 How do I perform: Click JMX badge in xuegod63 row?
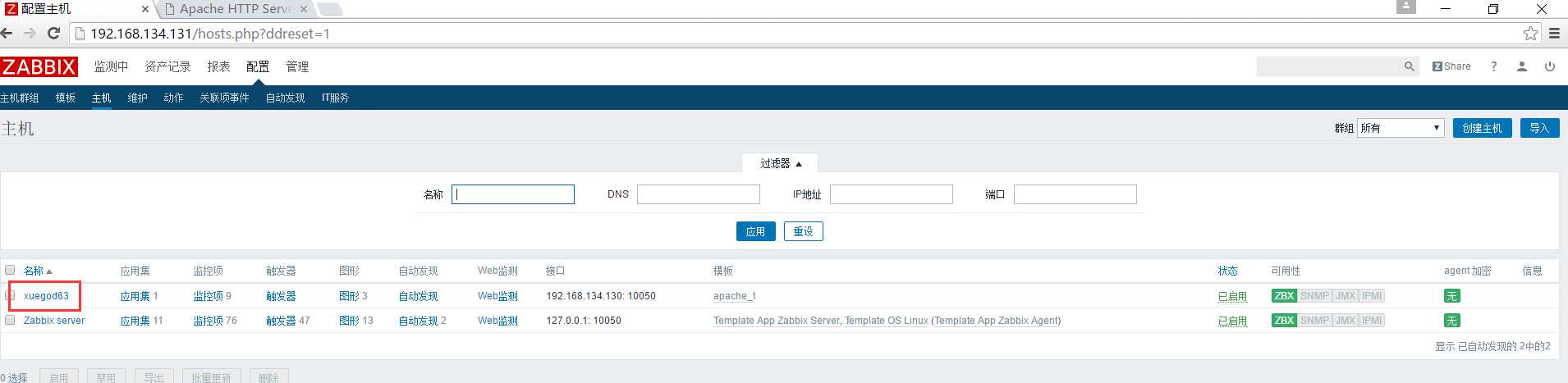[x=1345, y=296]
